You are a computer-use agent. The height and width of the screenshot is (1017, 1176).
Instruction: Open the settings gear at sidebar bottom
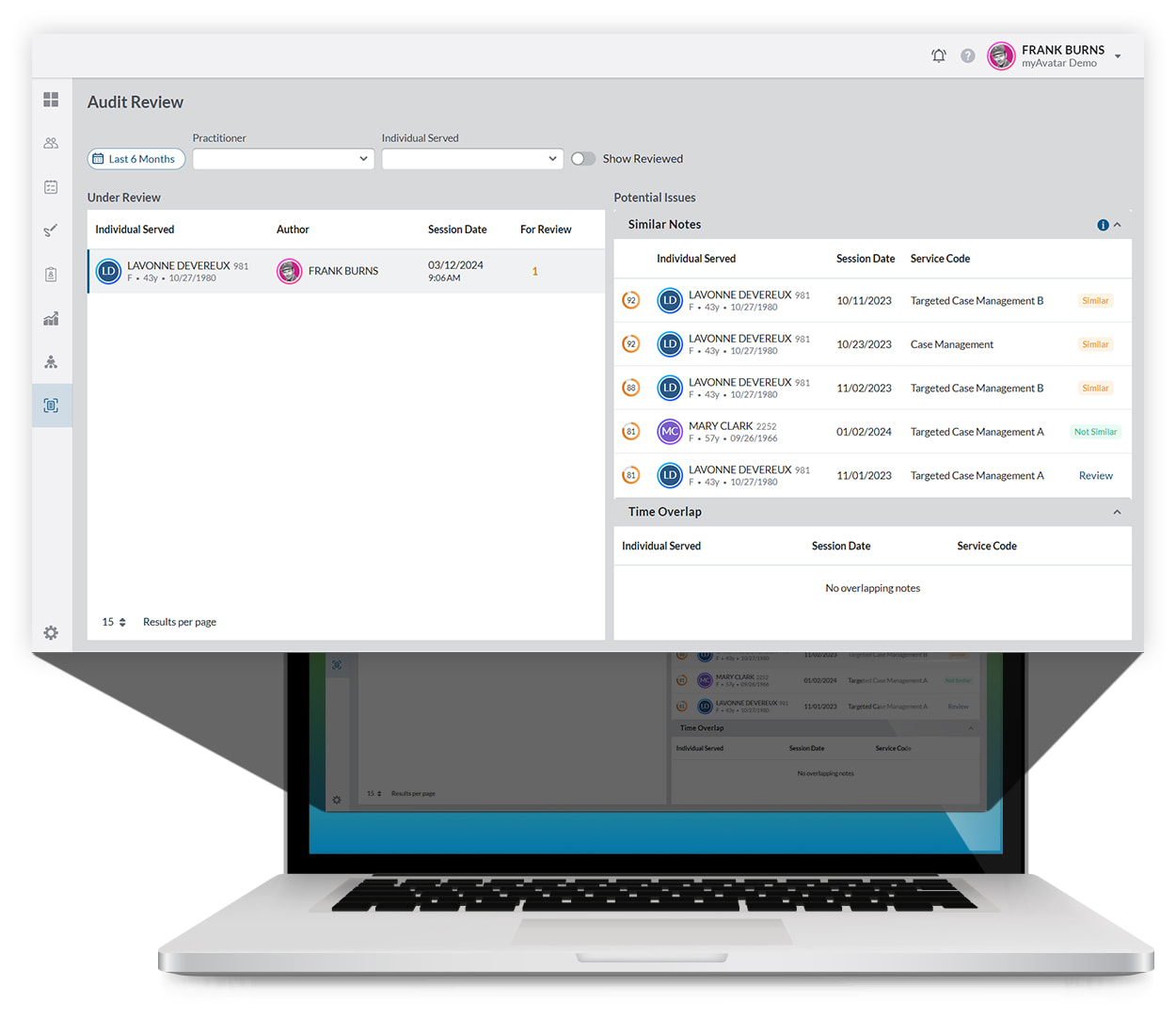51,633
